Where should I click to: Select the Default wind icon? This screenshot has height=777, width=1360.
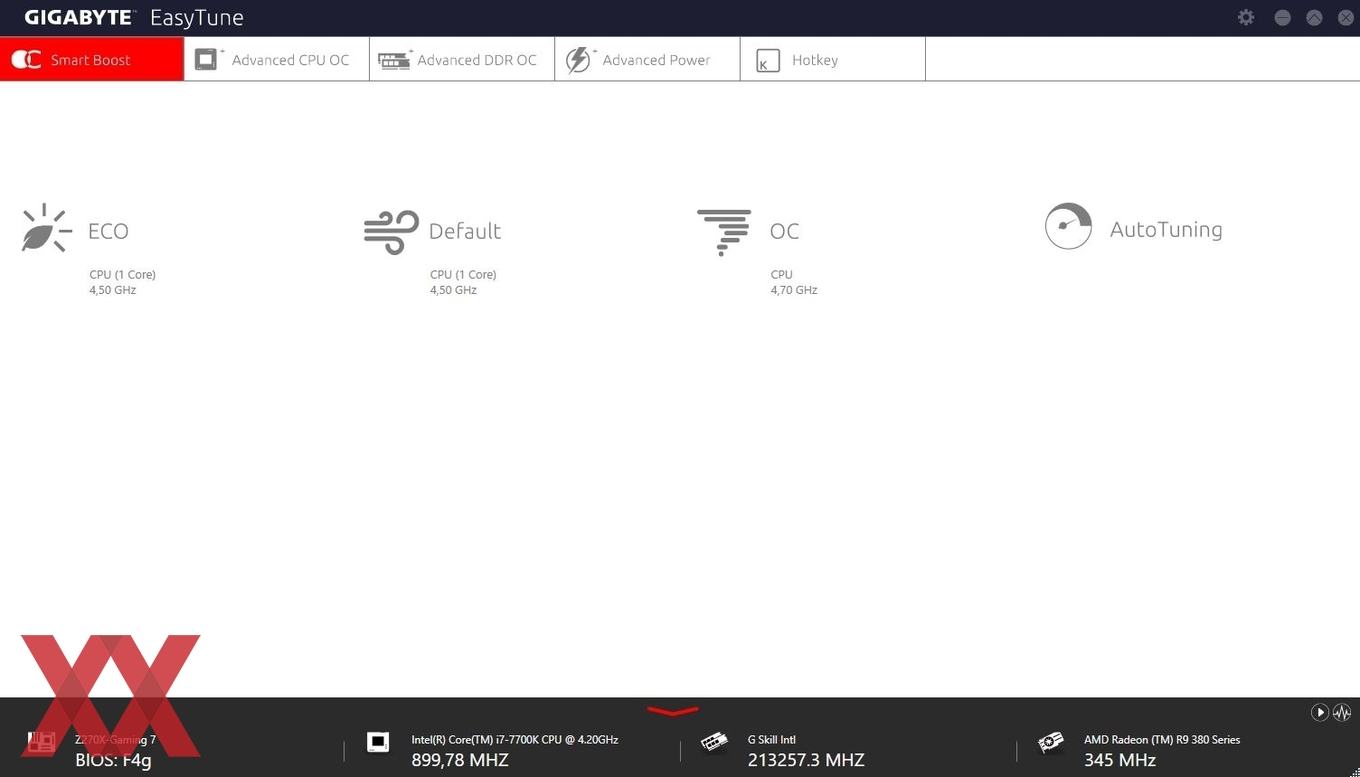[x=391, y=232]
